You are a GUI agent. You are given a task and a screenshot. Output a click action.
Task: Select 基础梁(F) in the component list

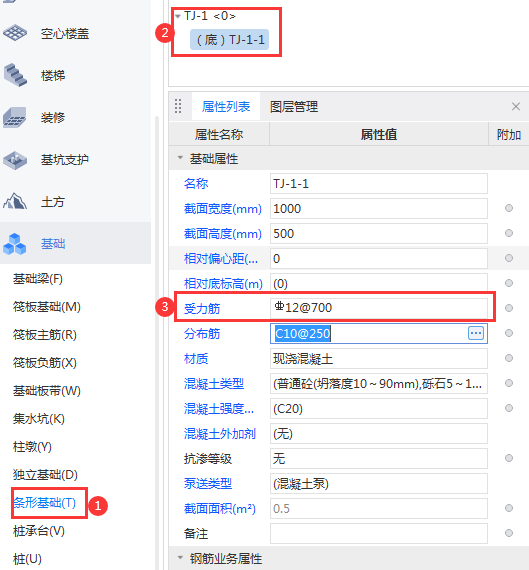38,279
